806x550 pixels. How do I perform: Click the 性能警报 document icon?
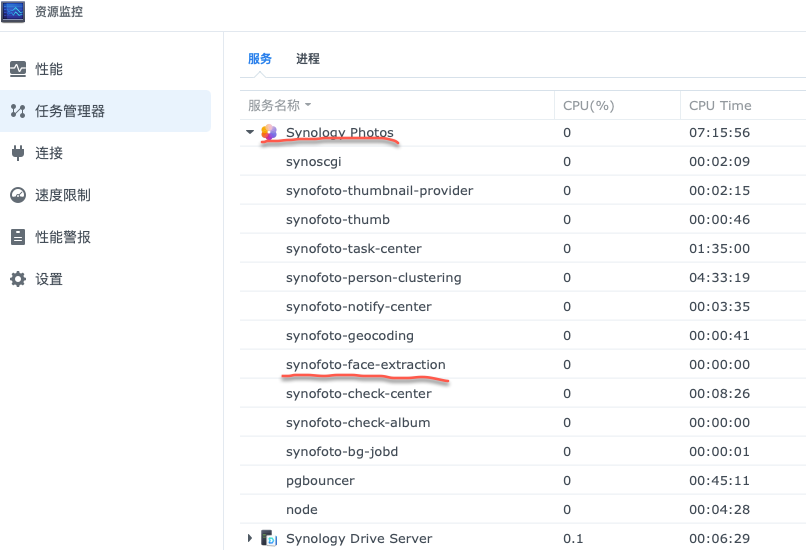pyautogui.click(x=18, y=237)
